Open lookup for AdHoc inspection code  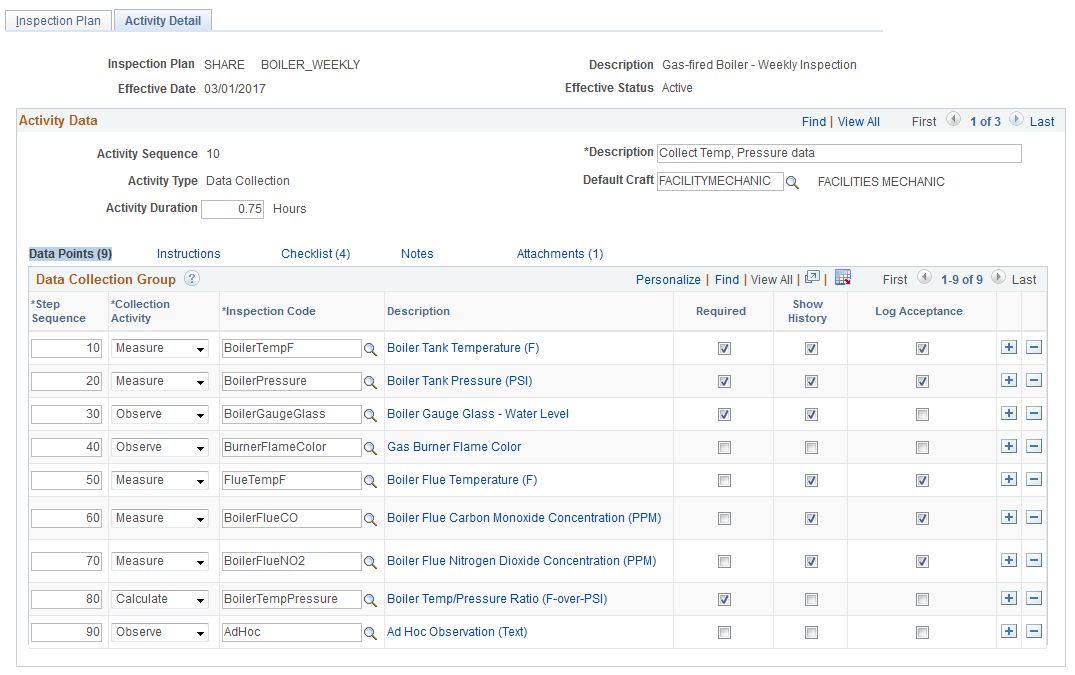(x=368, y=631)
